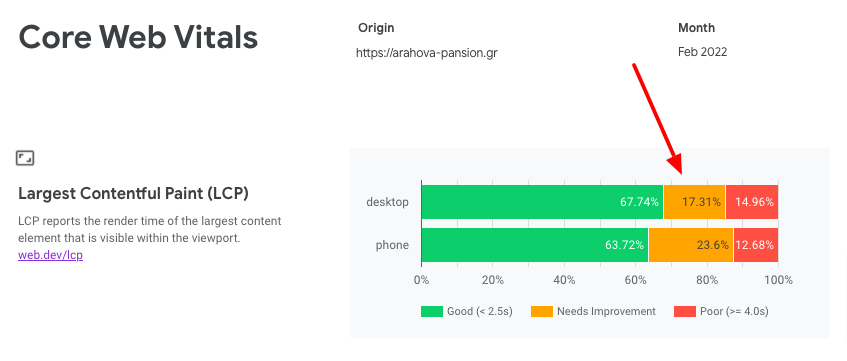Click the phone 23.6% orange bar segment
This screenshot has width=847, height=361.
coord(691,245)
